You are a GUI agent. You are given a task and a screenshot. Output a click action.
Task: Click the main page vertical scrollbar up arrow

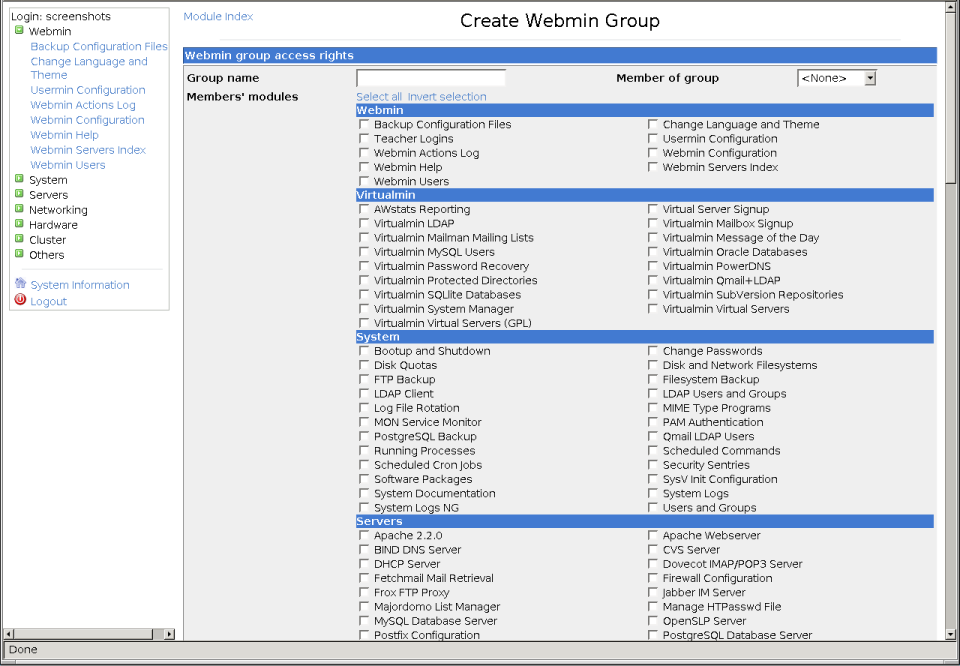[950, 5]
